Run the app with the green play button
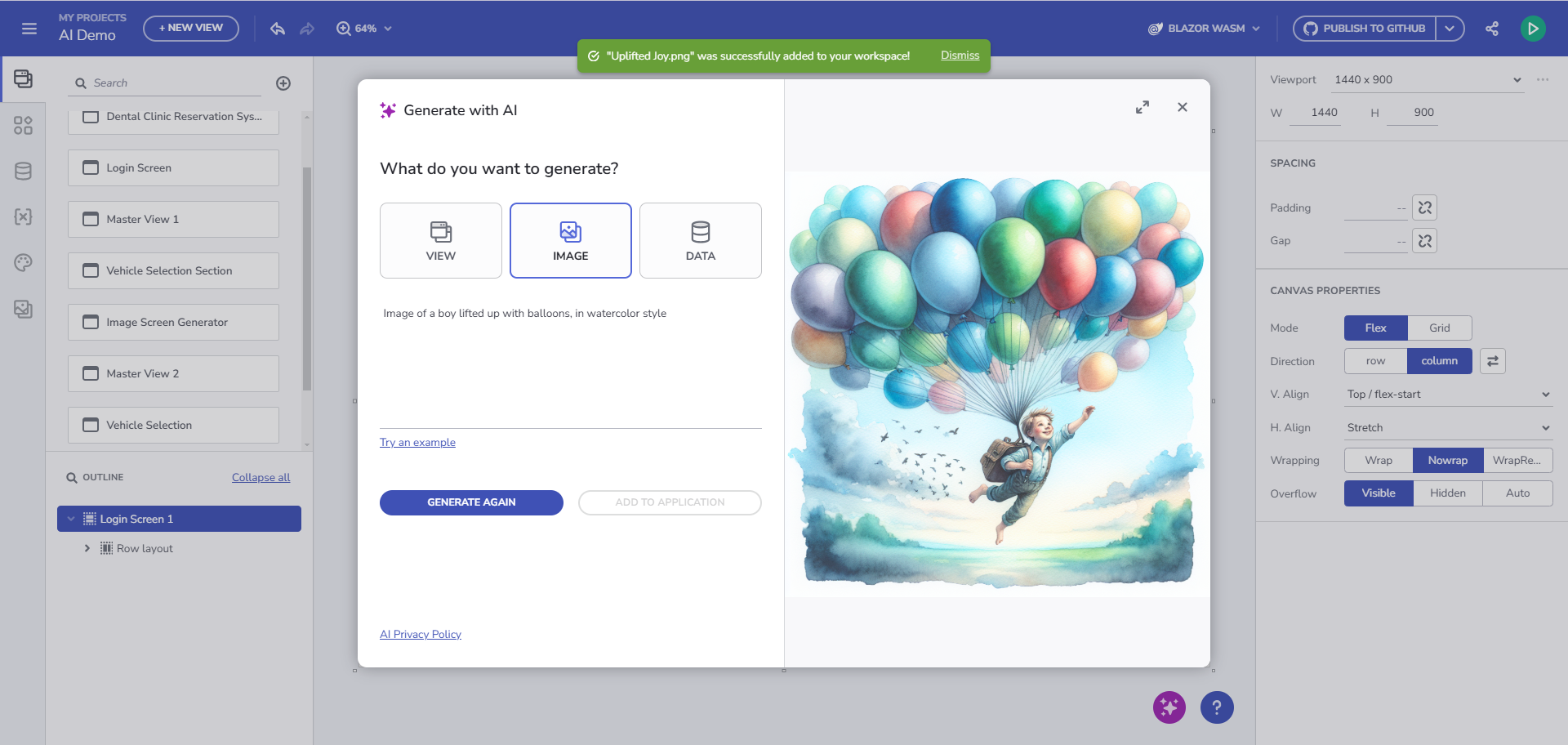This screenshot has width=1568, height=745. click(1533, 29)
